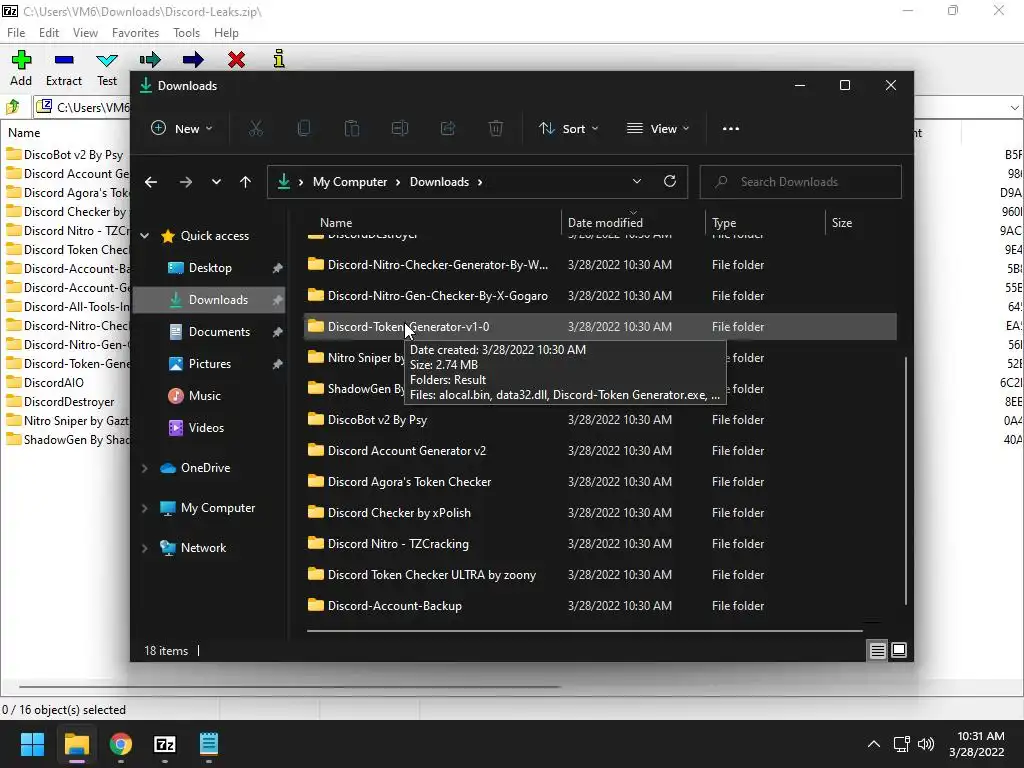1024x768 pixels.
Task: Open the 7-Zip Help menu
Action: tap(226, 33)
